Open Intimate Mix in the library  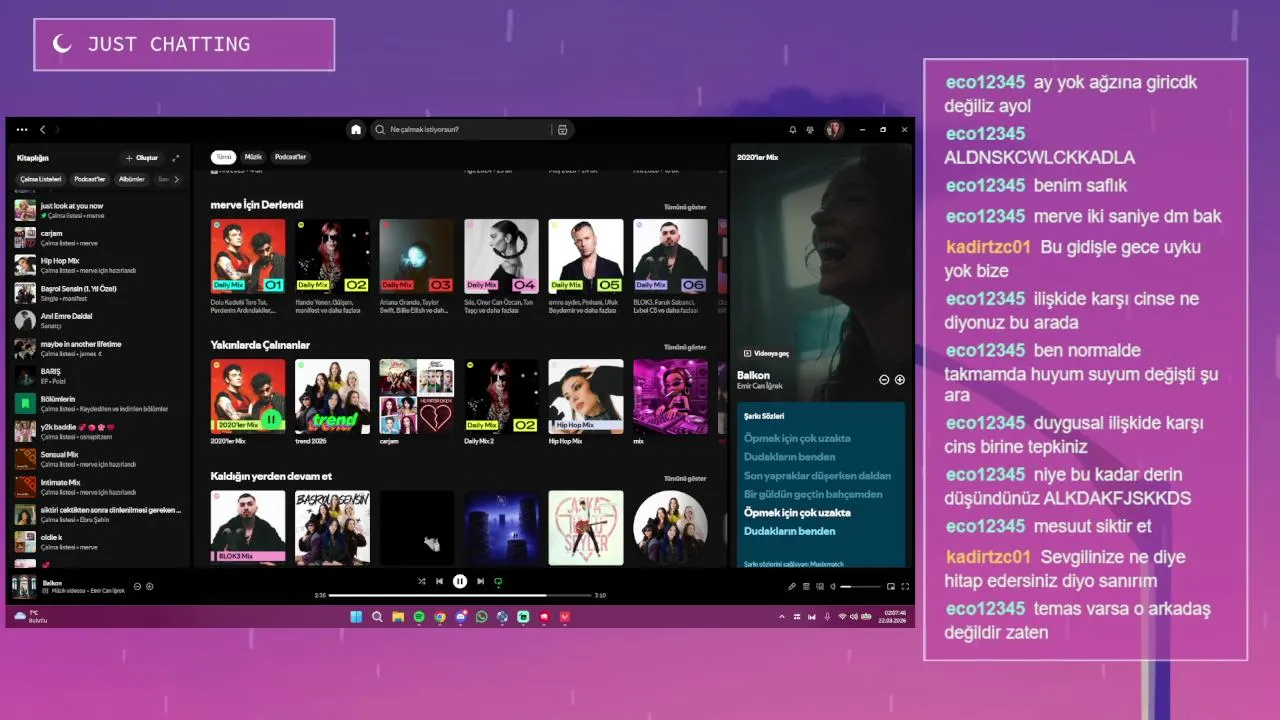point(100,487)
